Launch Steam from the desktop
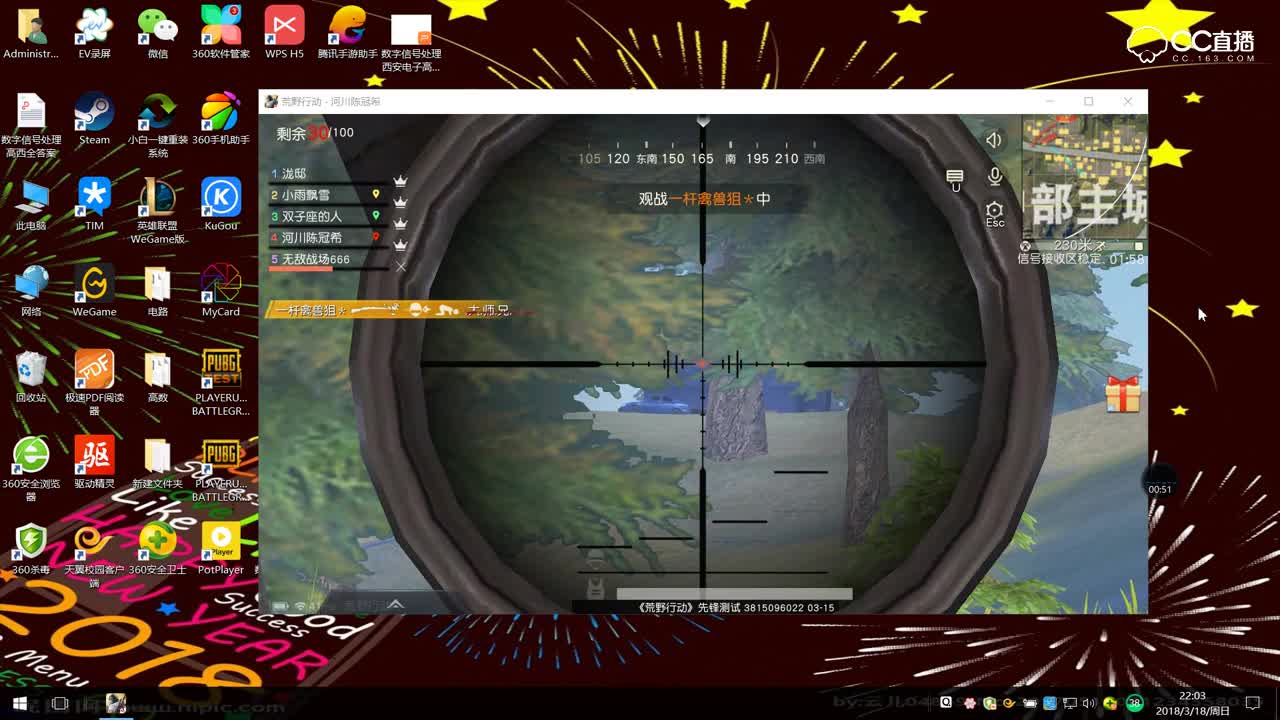The height and width of the screenshot is (720, 1280). [94, 120]
